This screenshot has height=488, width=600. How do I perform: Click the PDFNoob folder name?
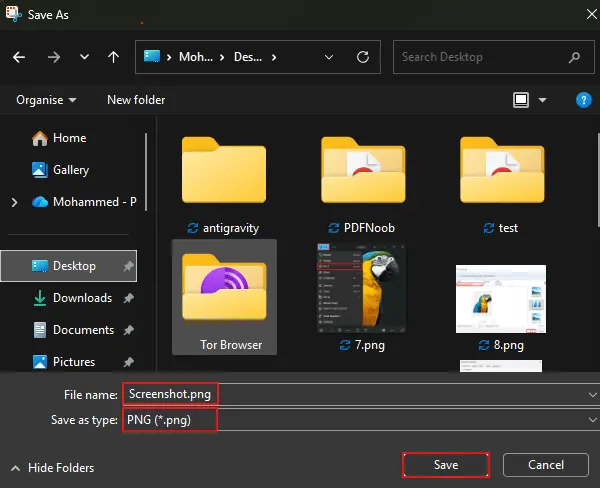[x=369, y=228]
